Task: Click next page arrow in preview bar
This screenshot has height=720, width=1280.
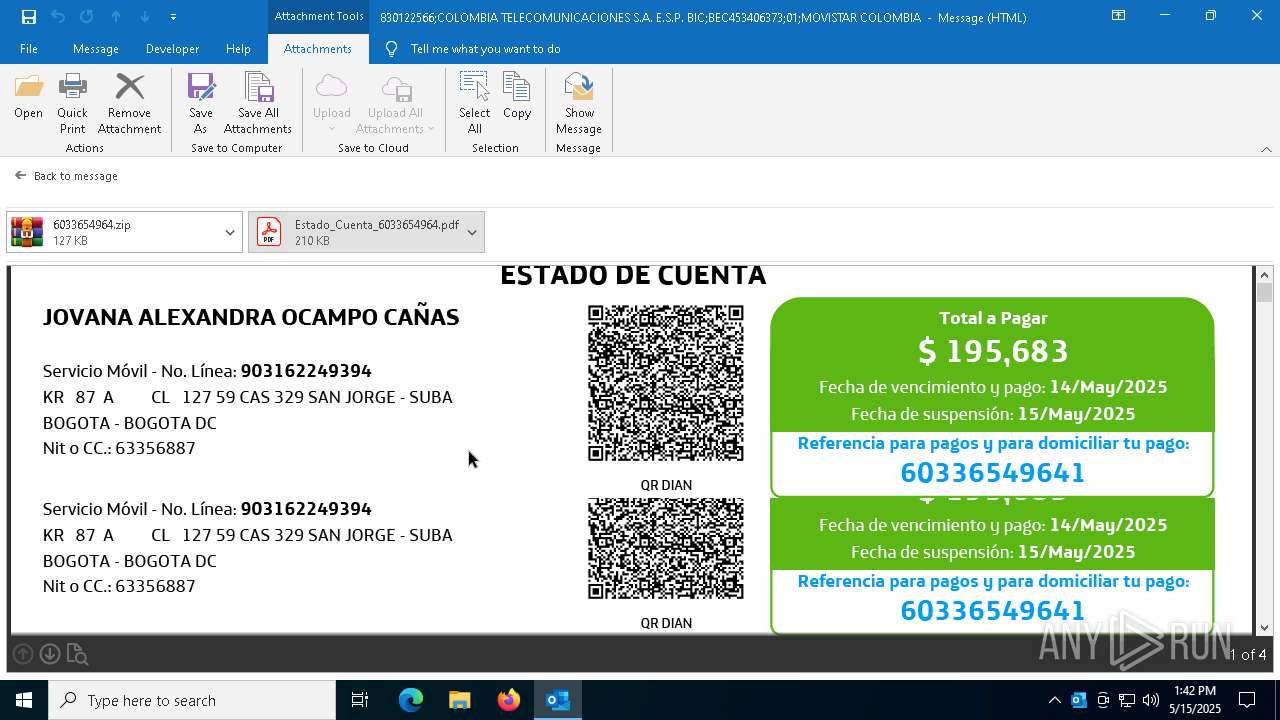Action: (50, 654)
